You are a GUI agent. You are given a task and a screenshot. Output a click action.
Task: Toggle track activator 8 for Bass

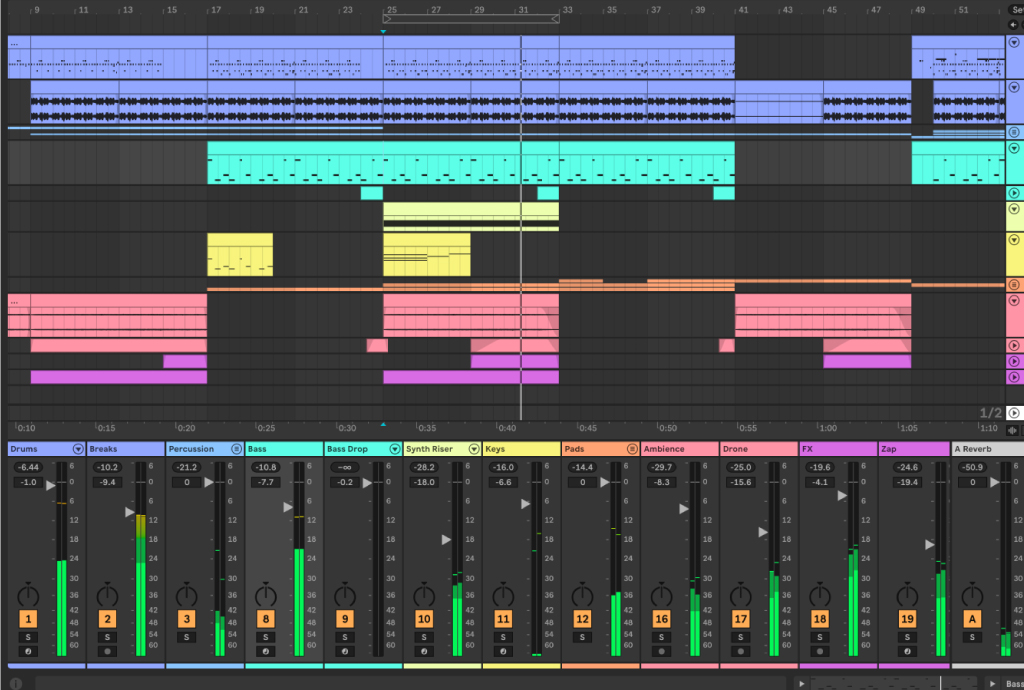(x=266, y=619)
